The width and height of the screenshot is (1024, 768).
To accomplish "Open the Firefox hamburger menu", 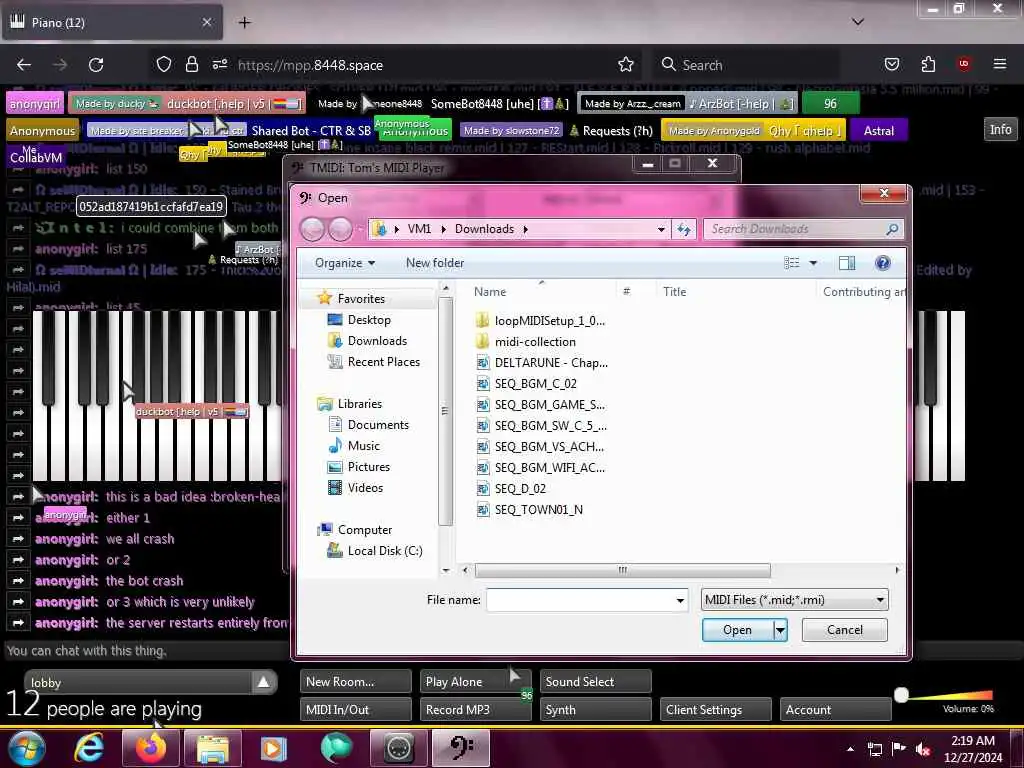I will click(1000, 65).
